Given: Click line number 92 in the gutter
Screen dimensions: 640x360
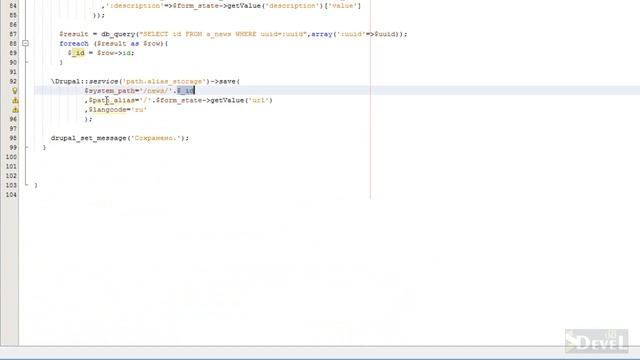Looking at the screenshot, I should pyautogui.click(x=13, y=82).
